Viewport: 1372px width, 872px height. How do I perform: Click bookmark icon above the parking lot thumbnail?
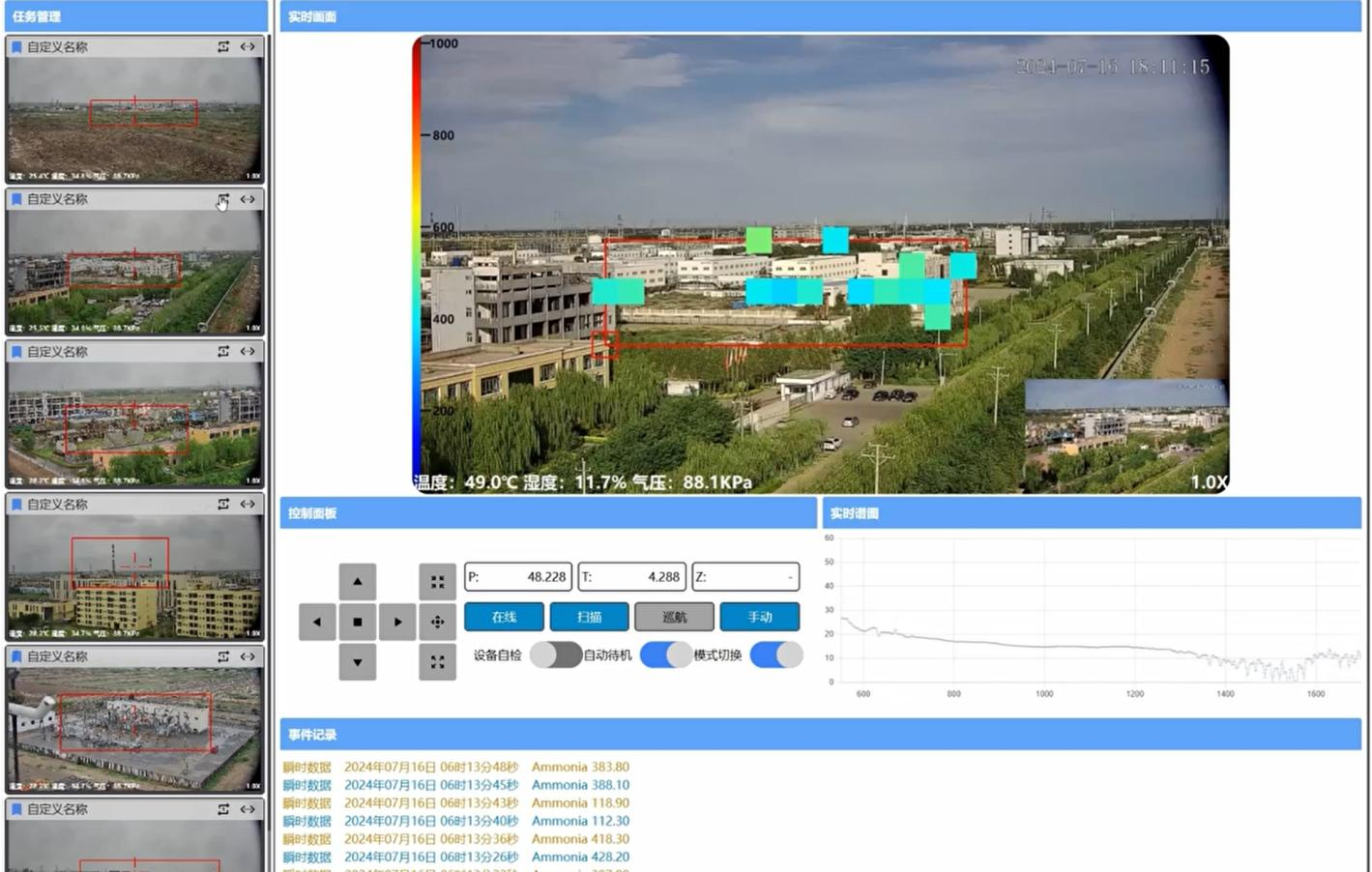16,199
